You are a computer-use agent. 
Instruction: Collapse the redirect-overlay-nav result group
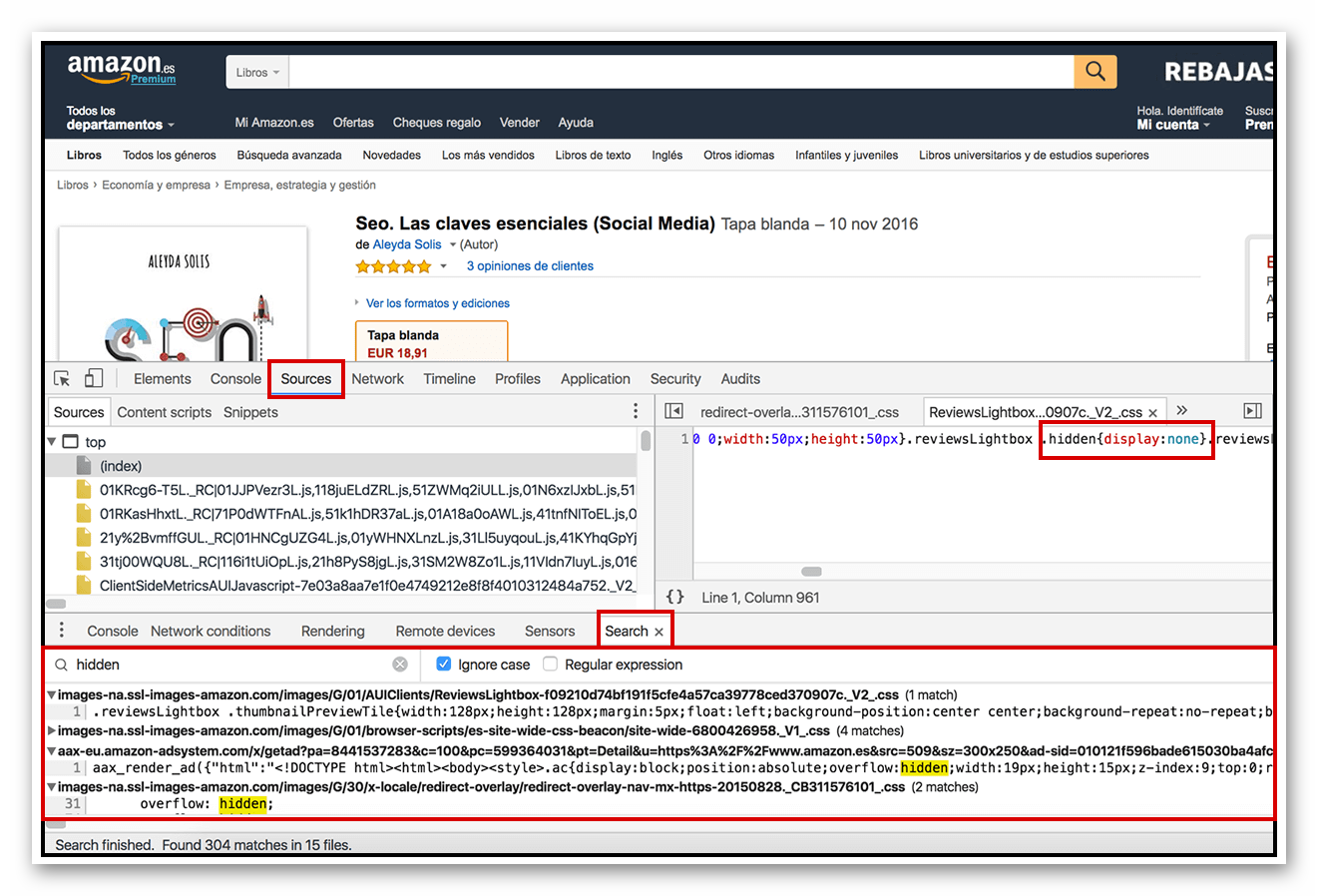52,786
